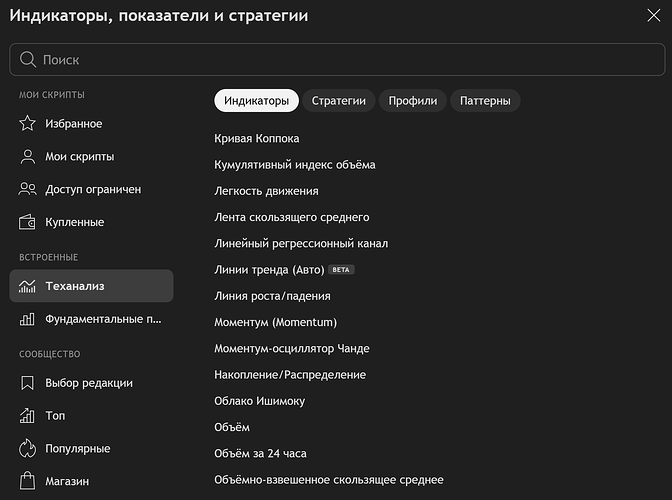This screenshot has height=500, width=672.
Task: Open the Профили tab
Action: point(412,101)
